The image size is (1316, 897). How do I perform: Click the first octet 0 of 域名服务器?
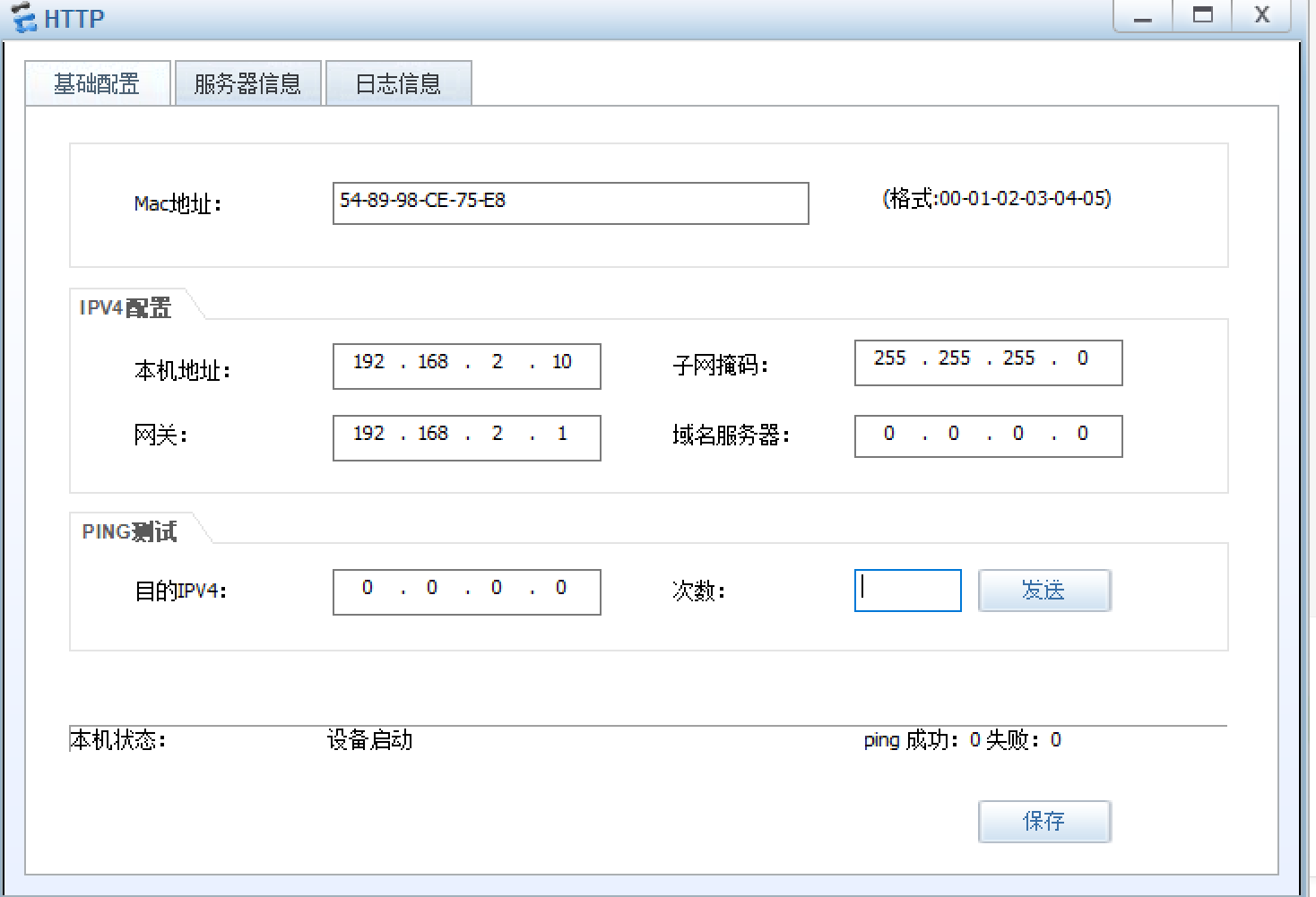tap(889, 434)
